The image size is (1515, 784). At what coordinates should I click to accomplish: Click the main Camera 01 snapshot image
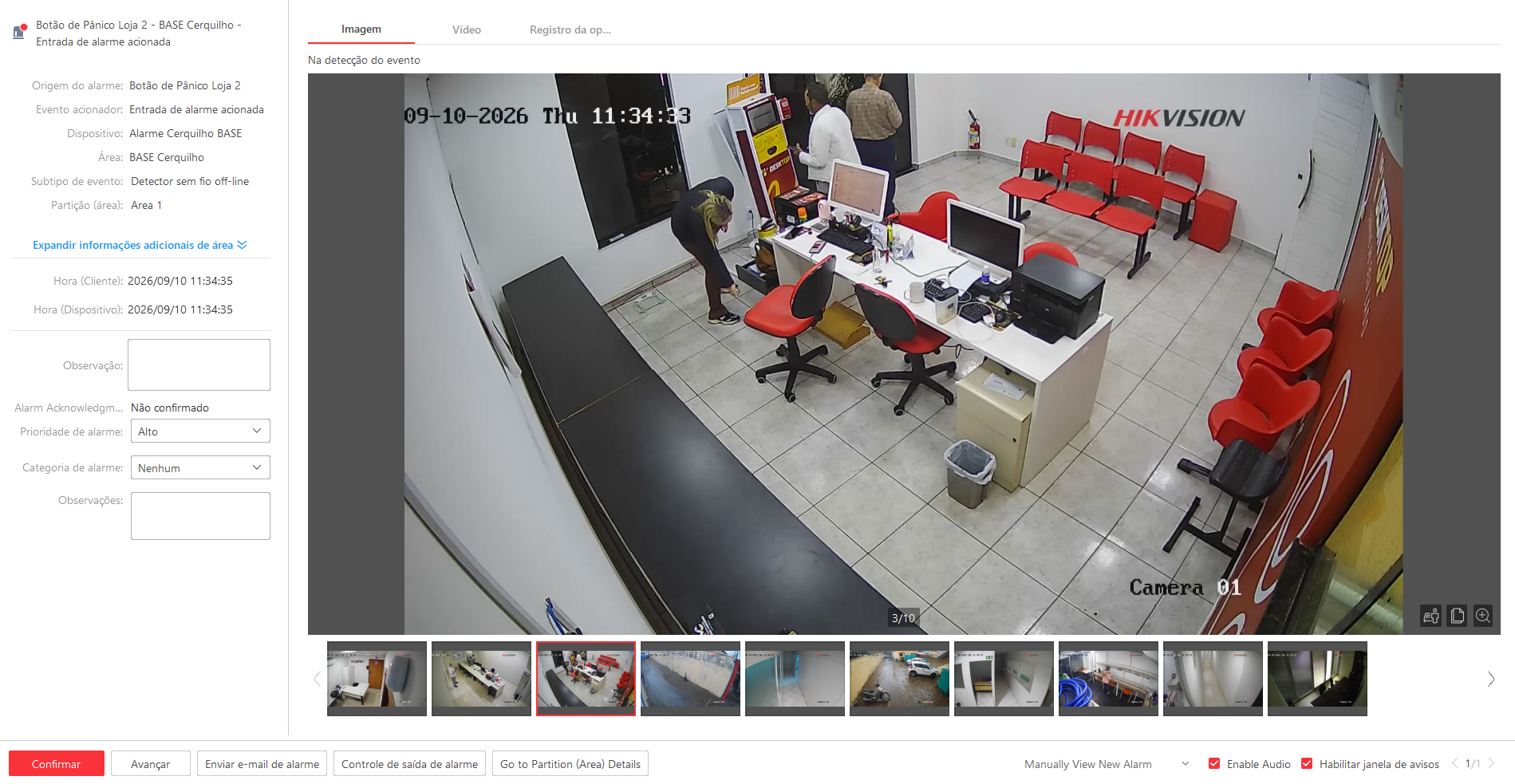point(903,354)
